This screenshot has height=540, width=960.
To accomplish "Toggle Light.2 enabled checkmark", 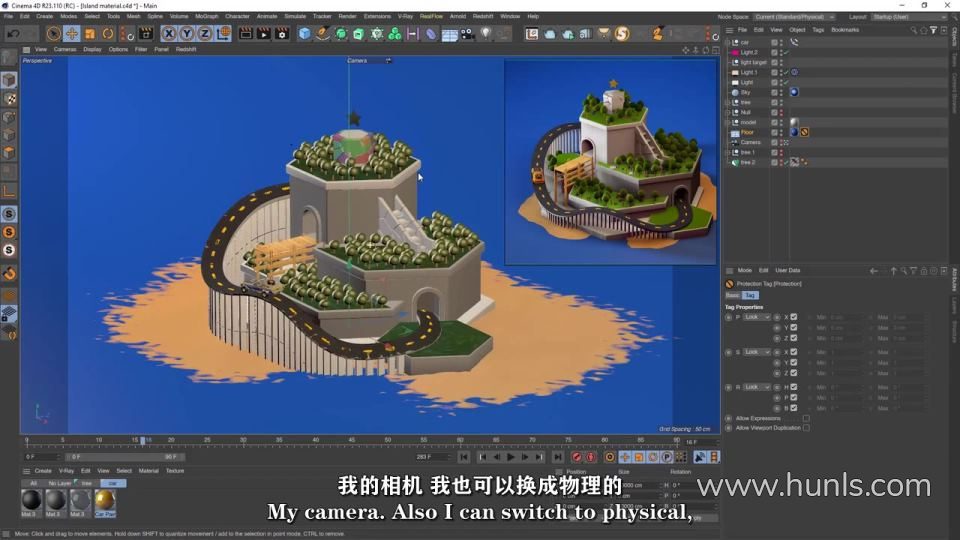I will 787,53.
